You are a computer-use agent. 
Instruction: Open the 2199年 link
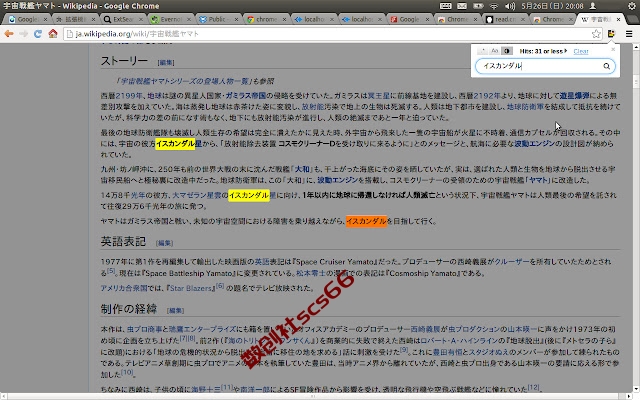(129, 96)
